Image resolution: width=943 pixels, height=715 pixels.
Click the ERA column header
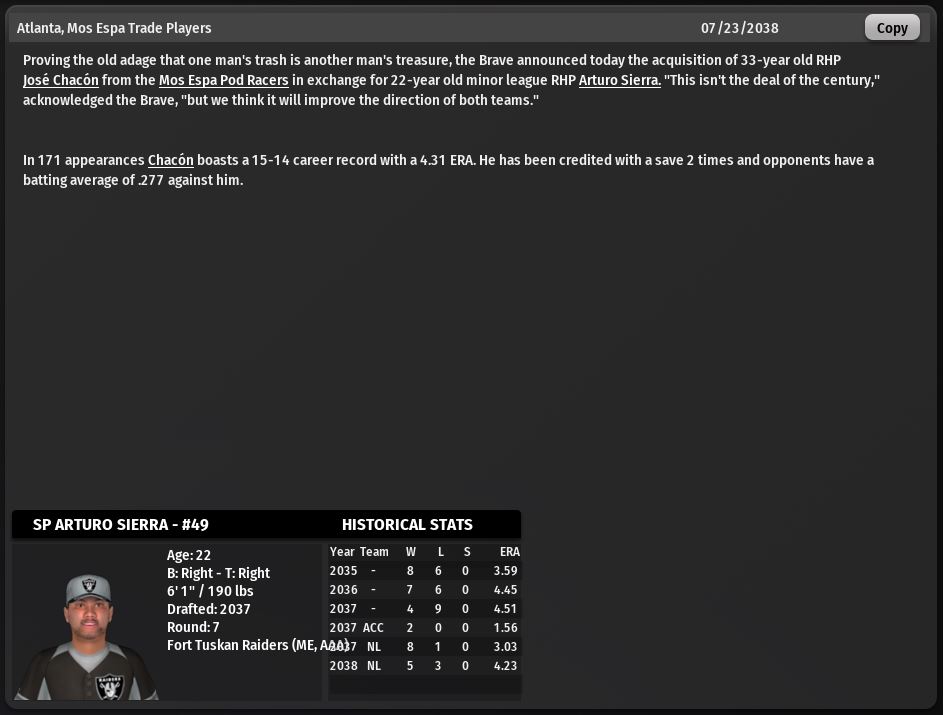tap(509, 552)
